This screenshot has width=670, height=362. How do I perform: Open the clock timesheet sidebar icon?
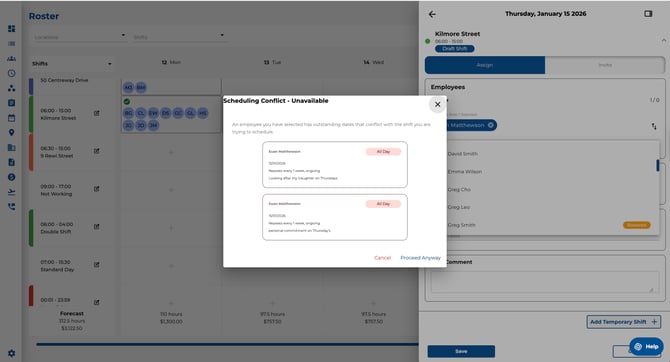coord(12,73)
